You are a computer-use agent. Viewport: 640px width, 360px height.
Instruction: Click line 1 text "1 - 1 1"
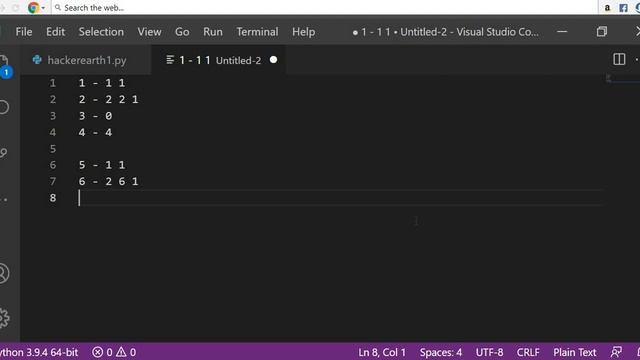pos(102,83)
